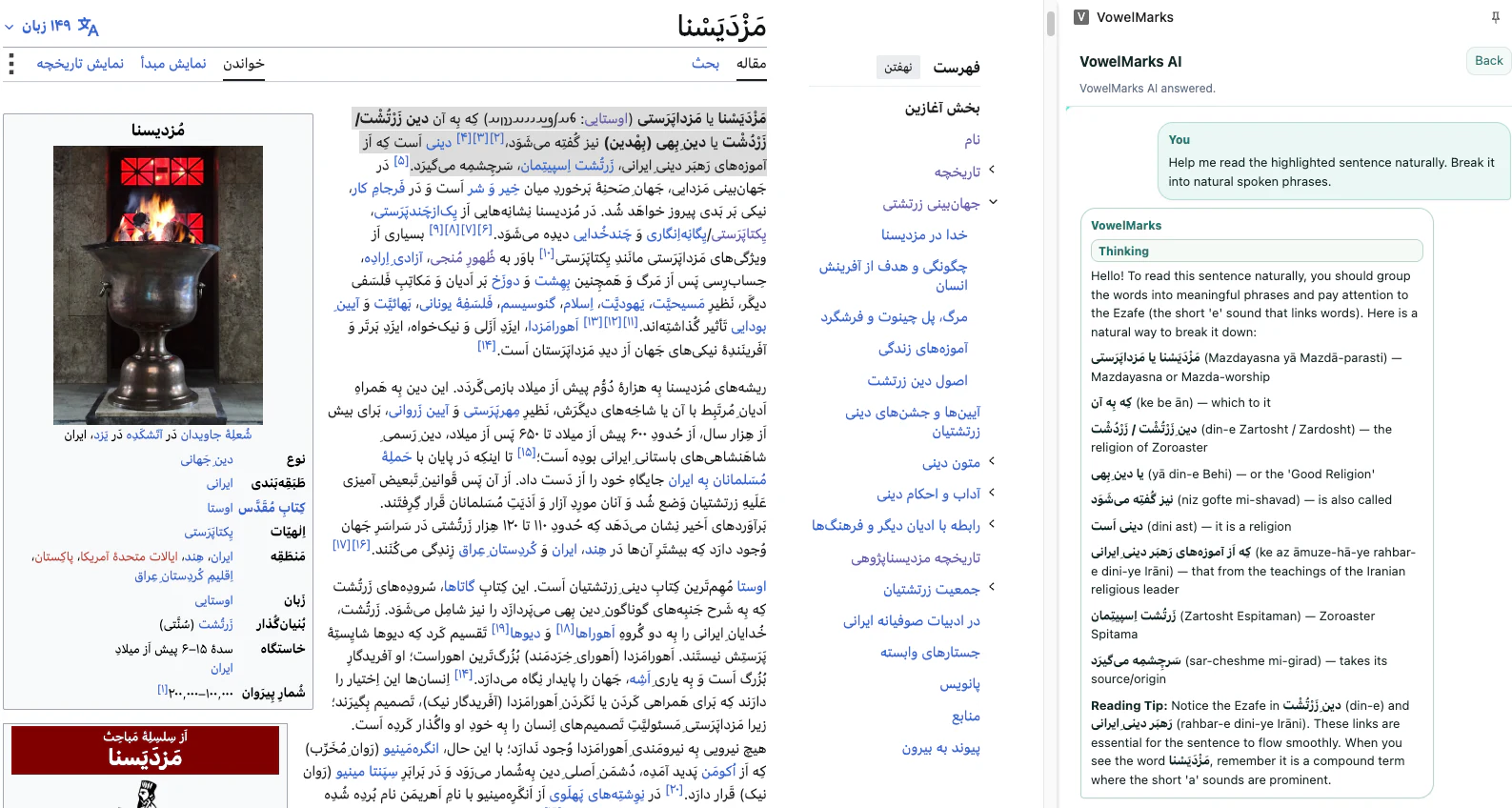Pin the VowelMarks side panel

pyautogui.click(x=1495, y=17)
